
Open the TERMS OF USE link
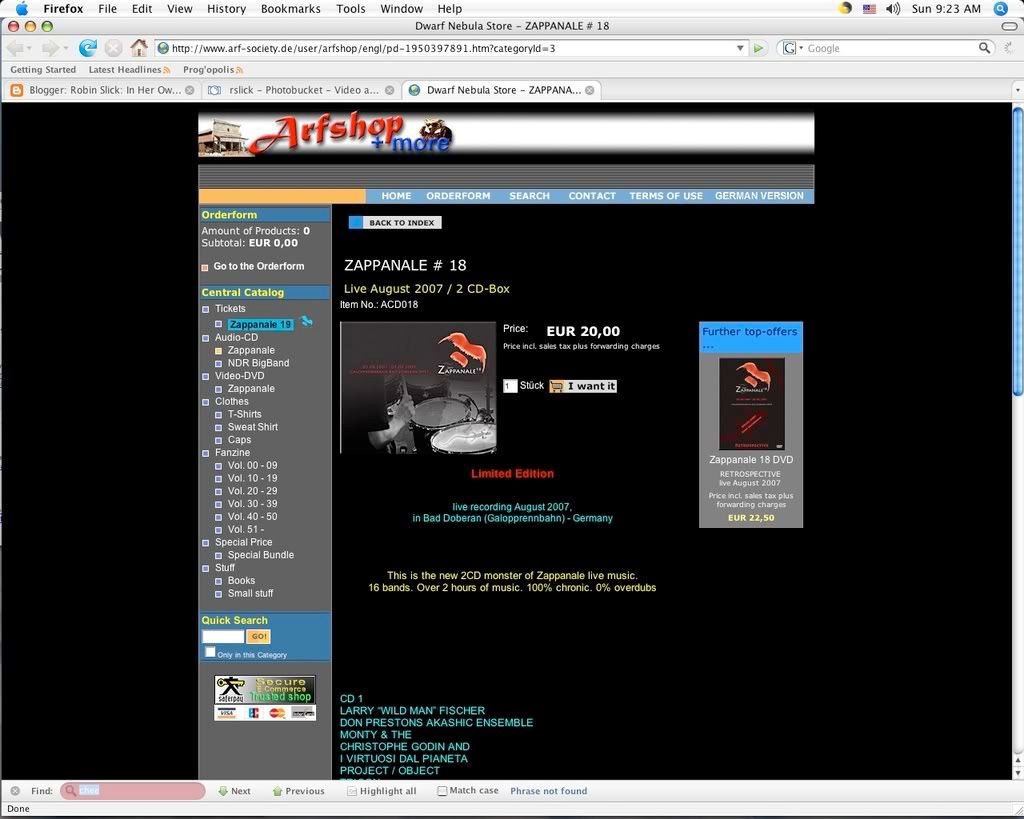[666, 196]
